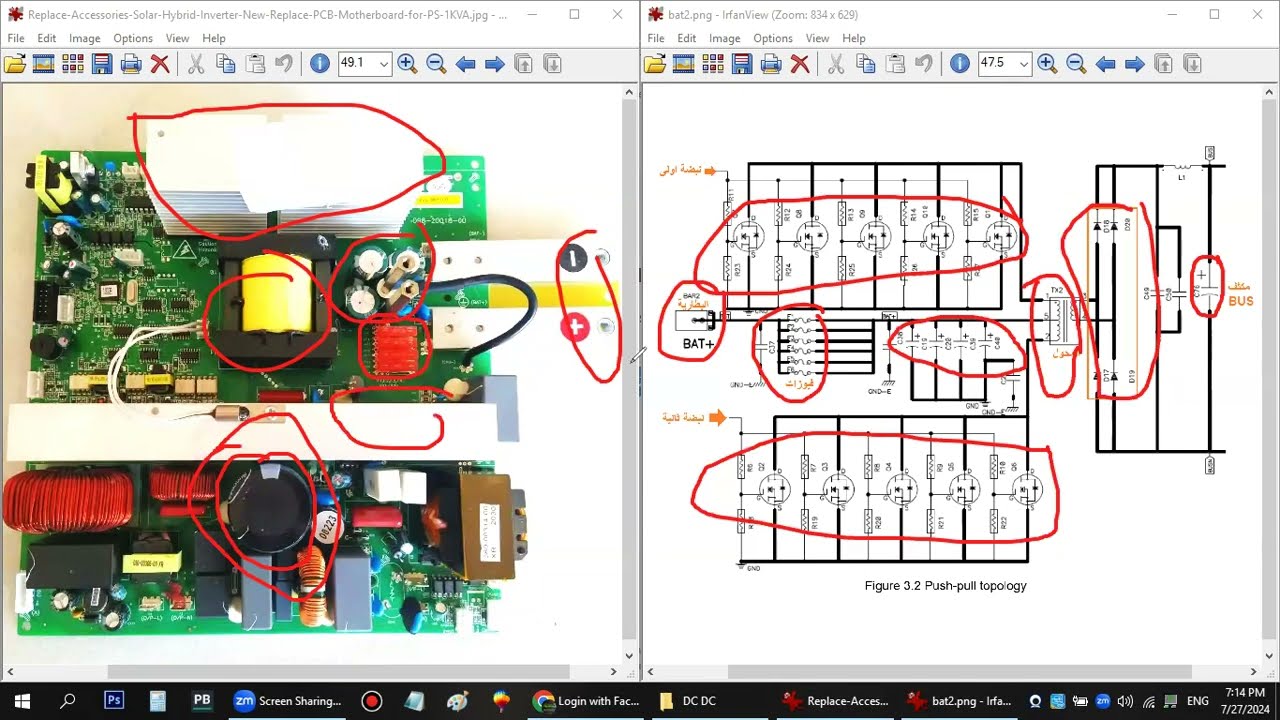Save icon in bat2.png window
Viewport: 1280px width, 720px height.
click(x=742, y=64)
